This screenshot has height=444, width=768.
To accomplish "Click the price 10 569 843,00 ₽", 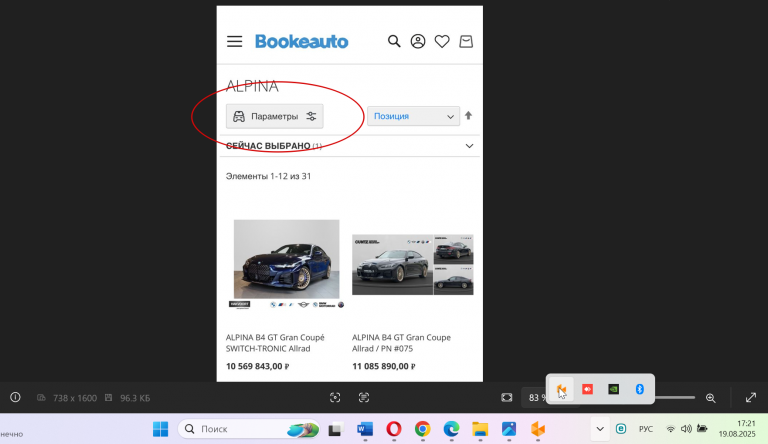I will pyautogui.click(x=258, y=366).
